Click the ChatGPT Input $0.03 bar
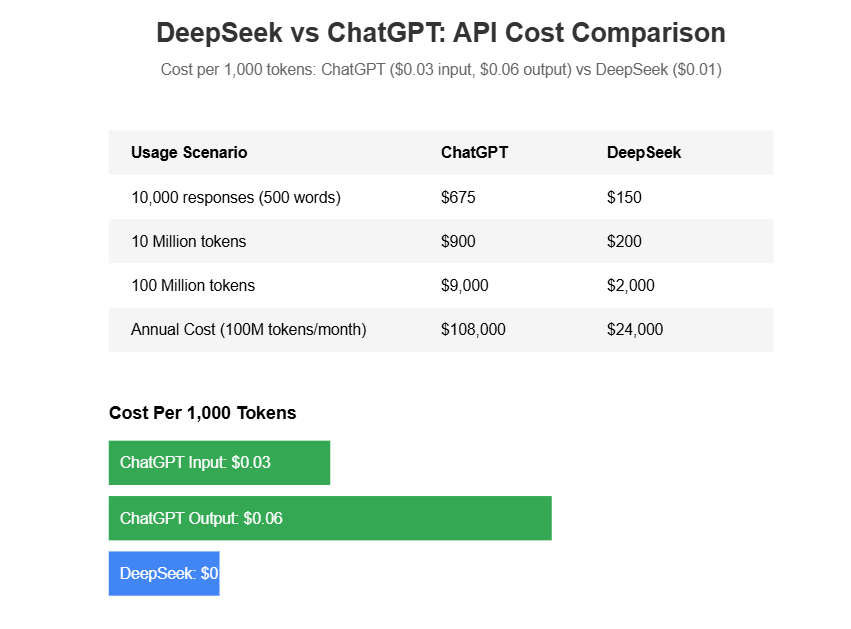 click(x=219, y=462)
